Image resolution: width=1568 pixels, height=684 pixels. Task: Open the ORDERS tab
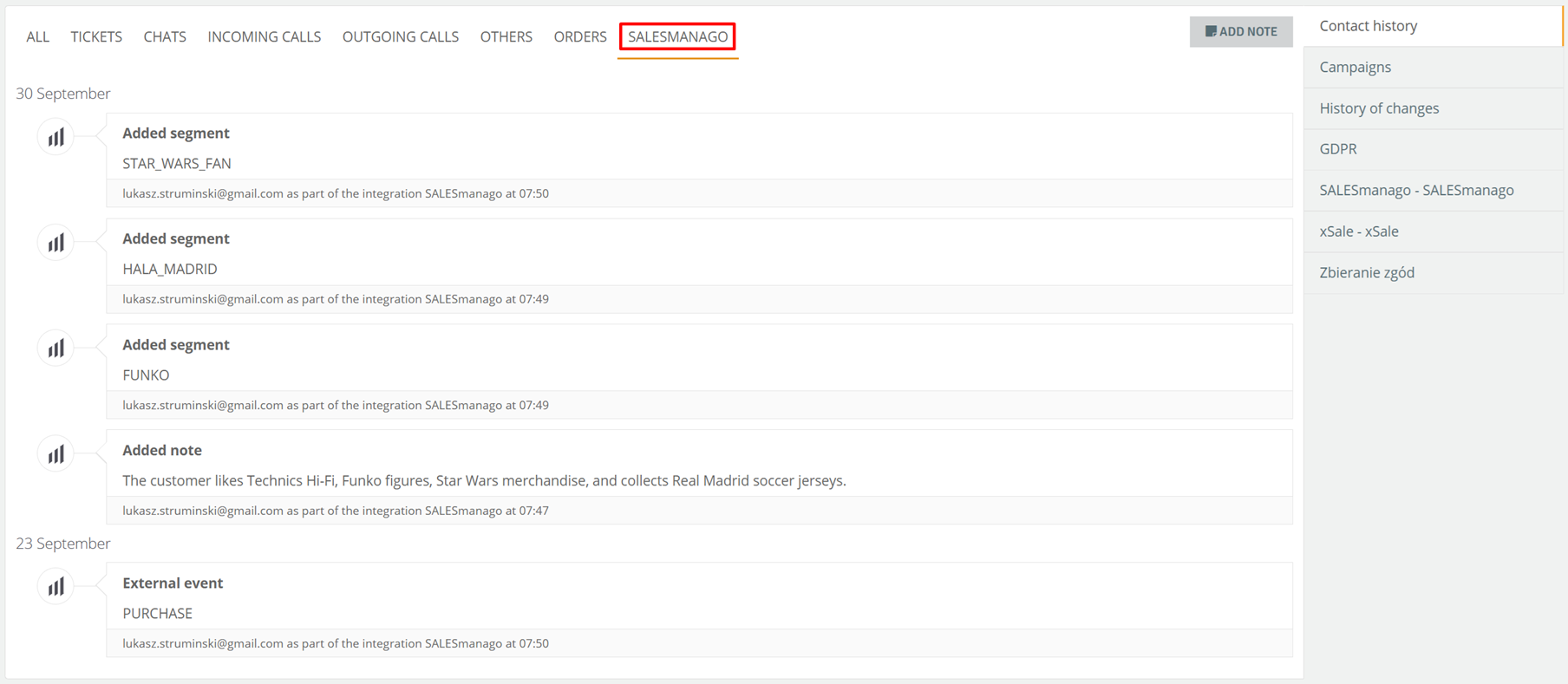[x=579, y=36]
